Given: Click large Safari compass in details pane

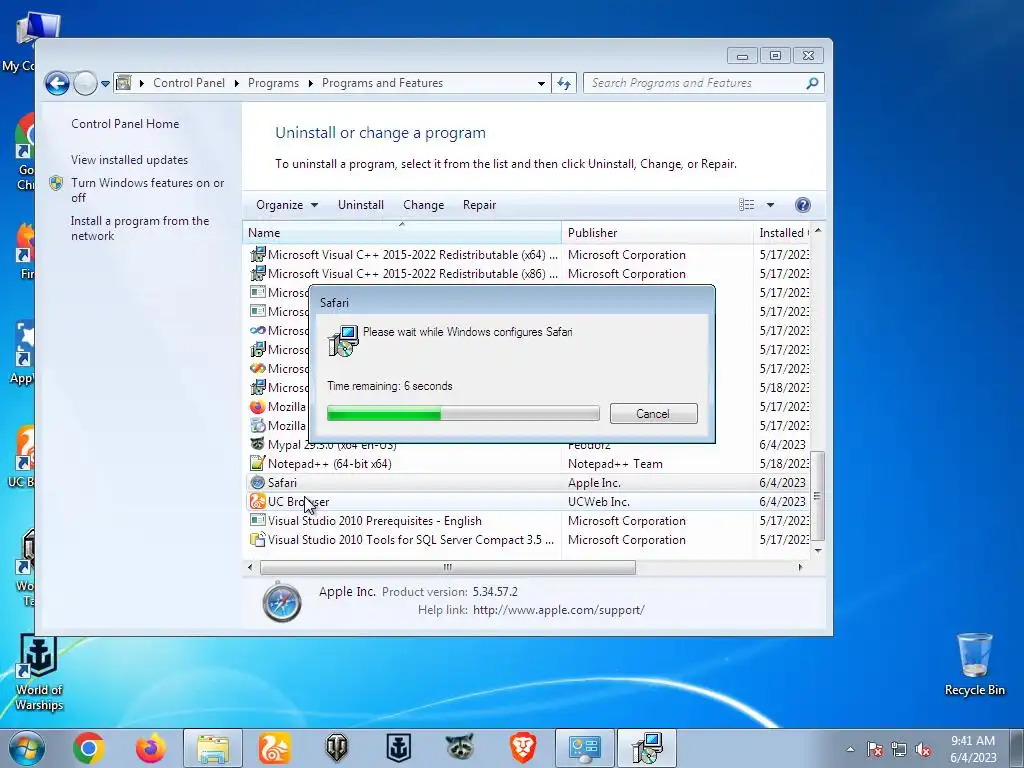Looking at the screenshot, I should tap(282, 601).
